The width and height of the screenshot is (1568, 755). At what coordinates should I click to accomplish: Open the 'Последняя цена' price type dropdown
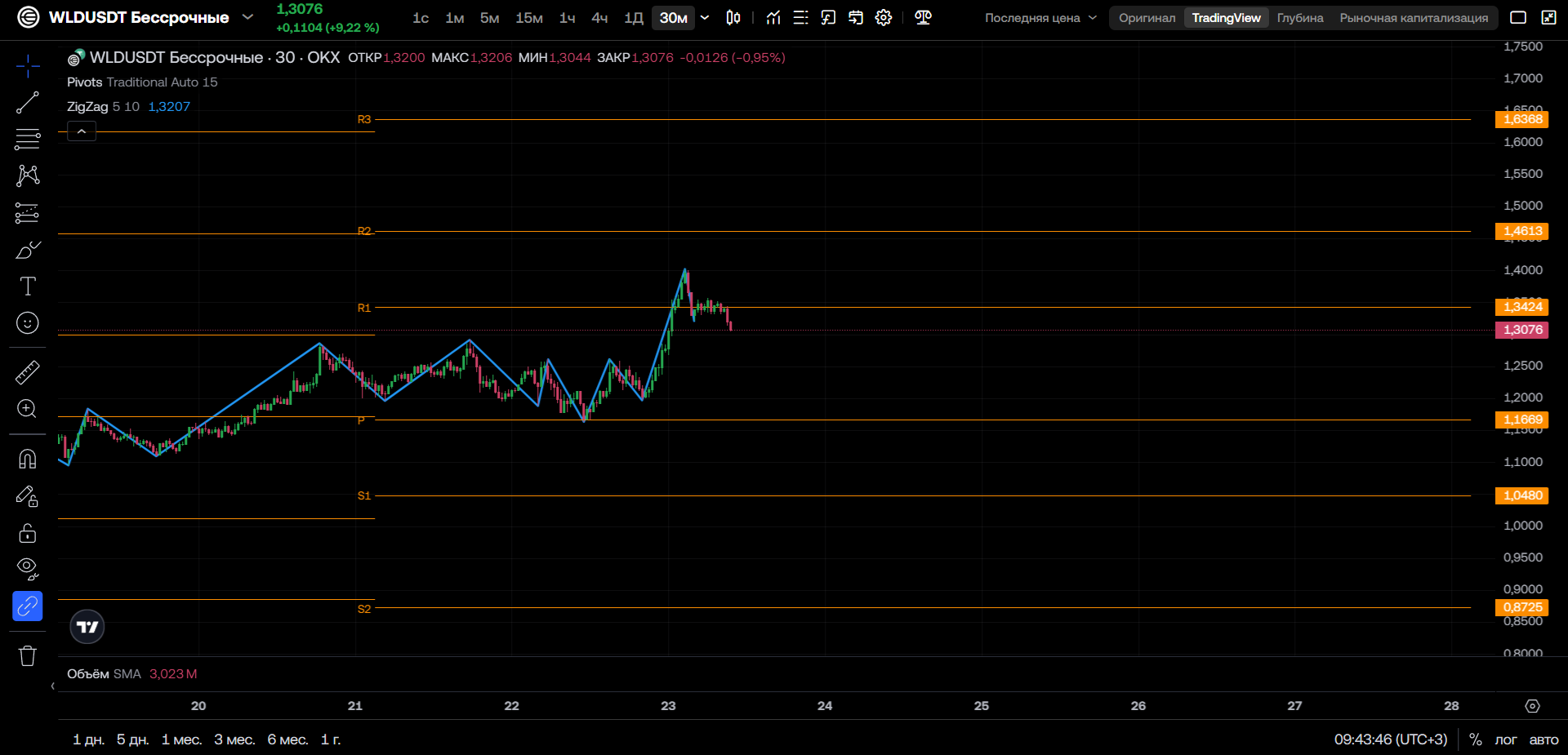coord(1040,18)
